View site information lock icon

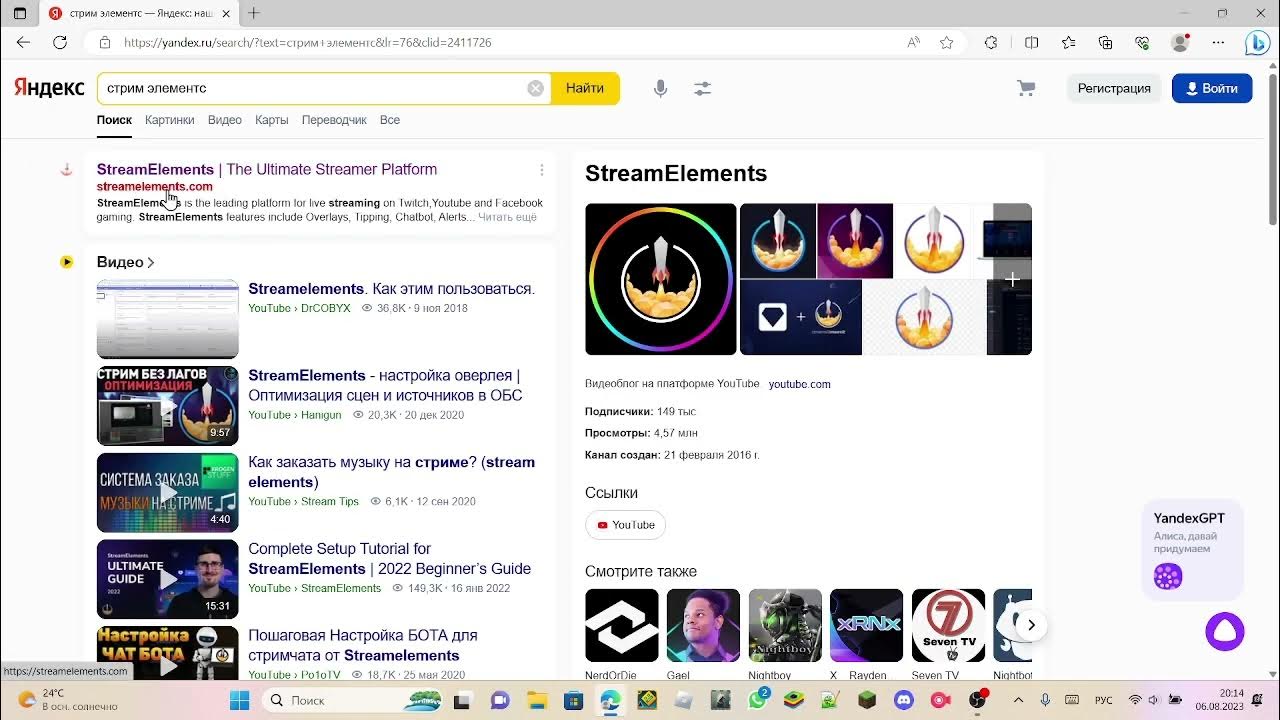104,43
